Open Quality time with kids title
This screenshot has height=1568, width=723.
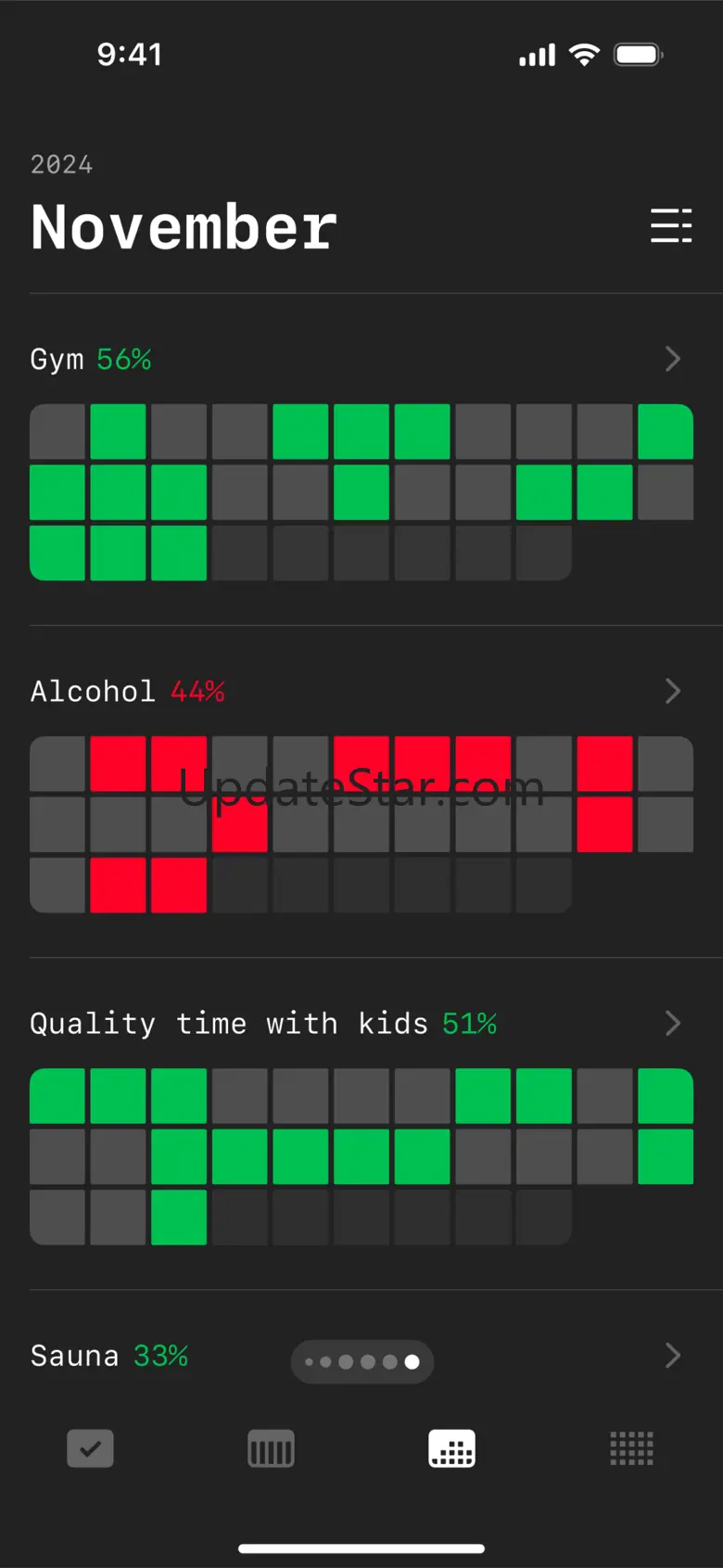[x=263, y=1024]
